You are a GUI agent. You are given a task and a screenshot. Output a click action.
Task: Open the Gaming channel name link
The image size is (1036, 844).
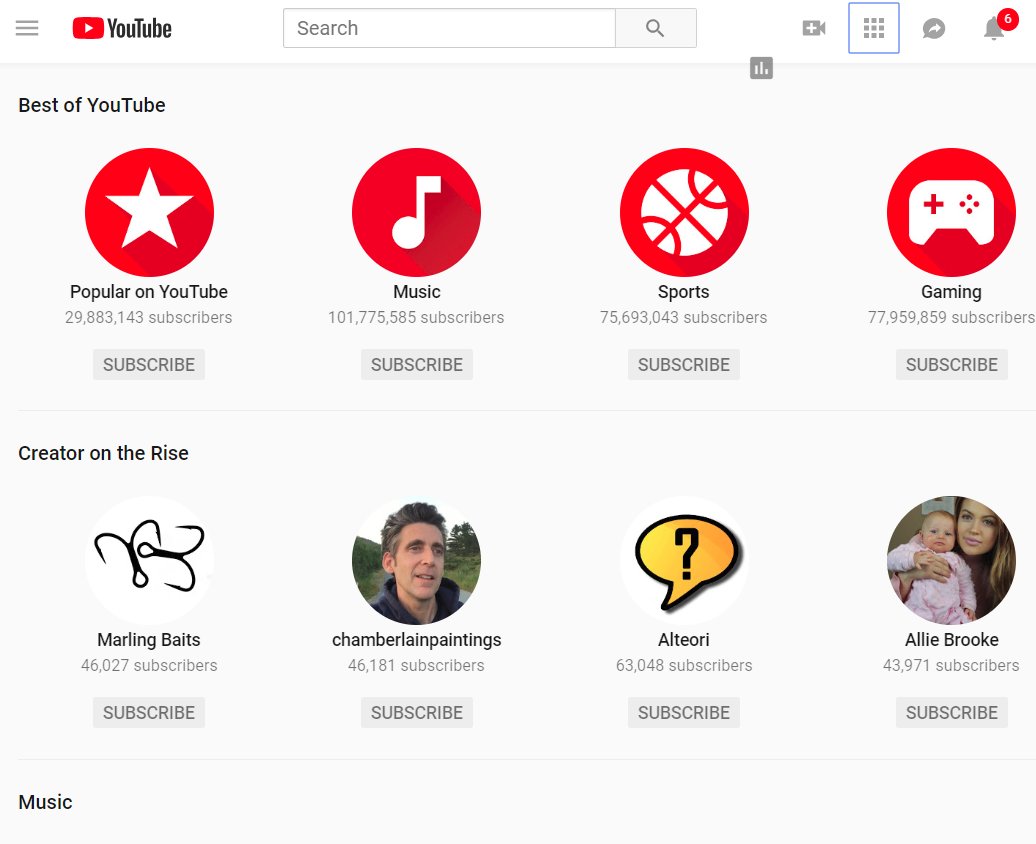point(951,291)
